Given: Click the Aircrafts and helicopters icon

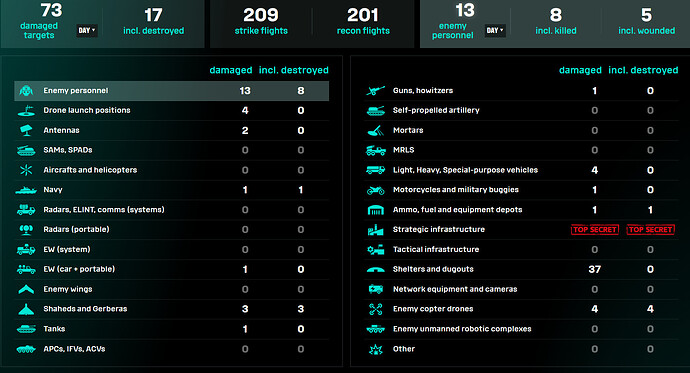Looking at the screenshot, I should (x=26, y=170).
